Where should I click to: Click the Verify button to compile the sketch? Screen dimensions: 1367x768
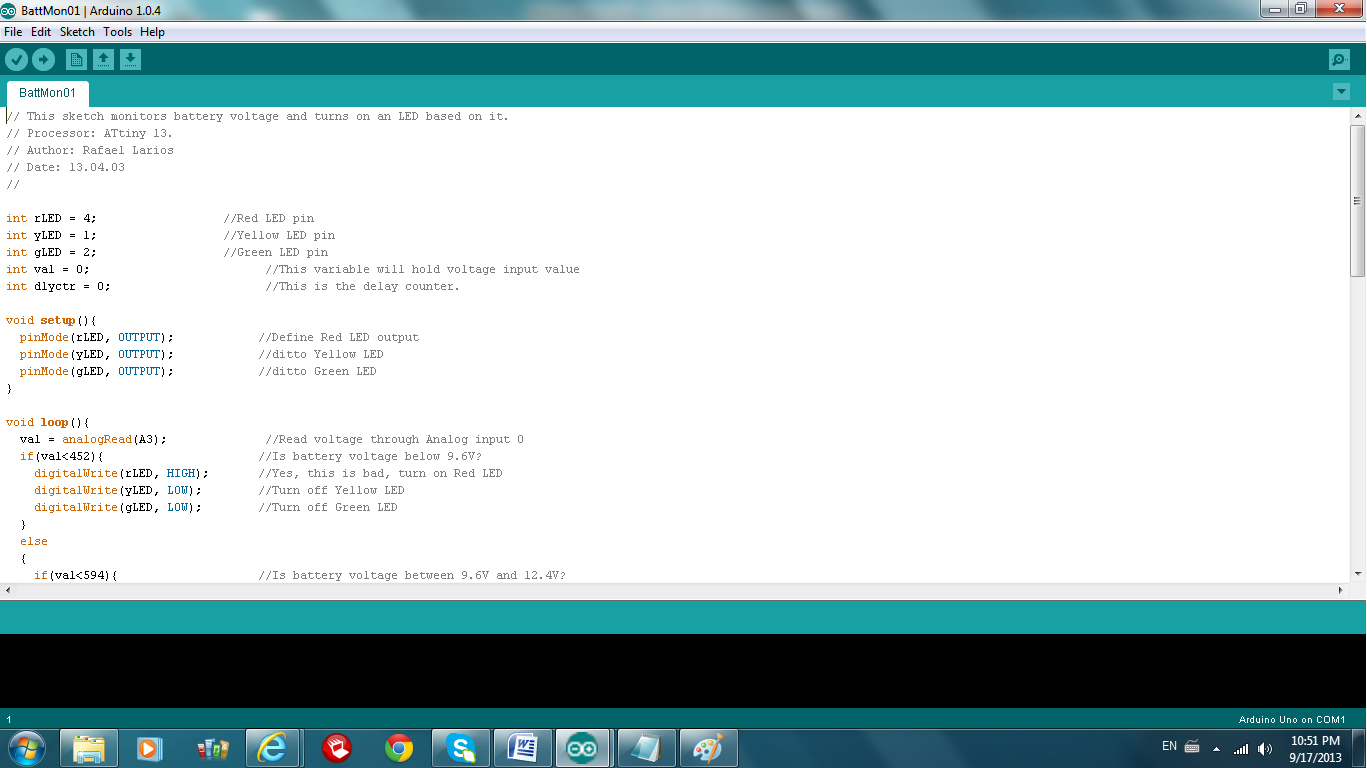click(x=16, y=59)
